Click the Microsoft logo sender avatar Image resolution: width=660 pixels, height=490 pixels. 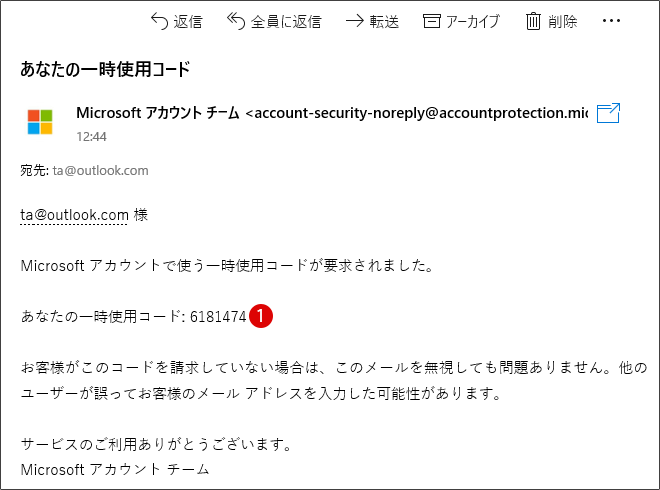[x=40, y=122]
